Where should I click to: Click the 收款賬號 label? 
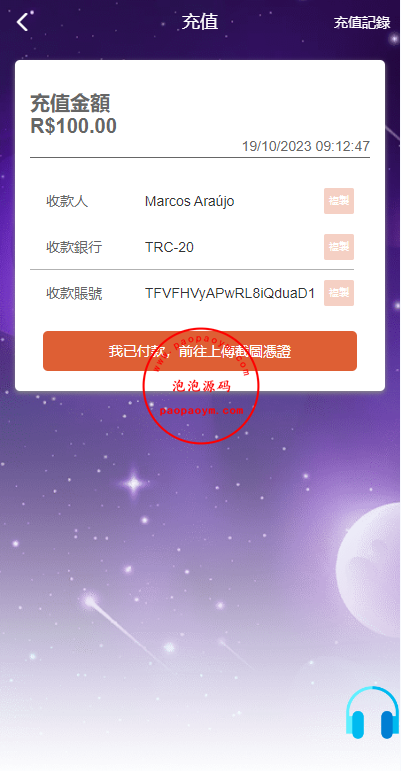point(74,294)
